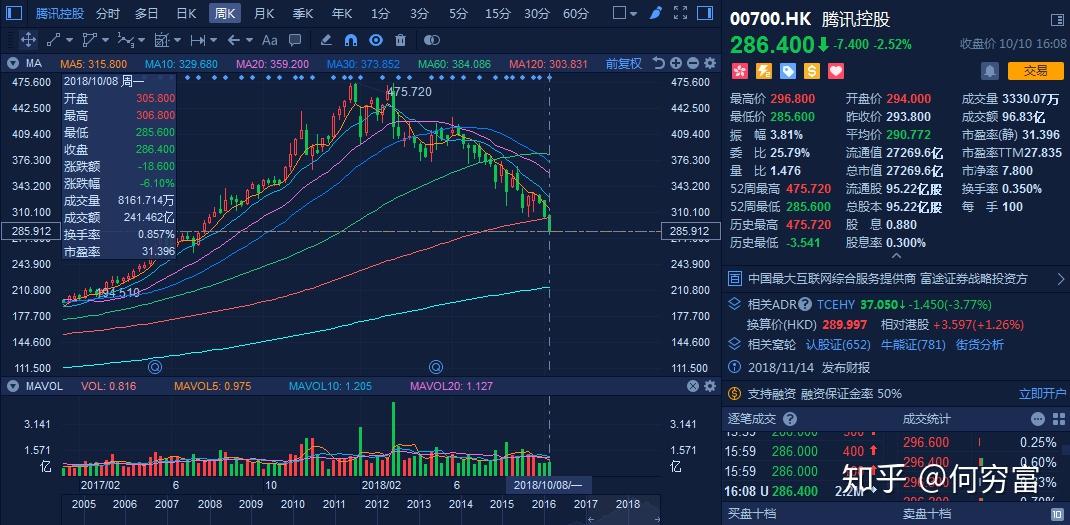The width and height of the screenshot is (1070, 525).
Task: Expand the MAVOL indicator dropdown
Action: point(12,386)
